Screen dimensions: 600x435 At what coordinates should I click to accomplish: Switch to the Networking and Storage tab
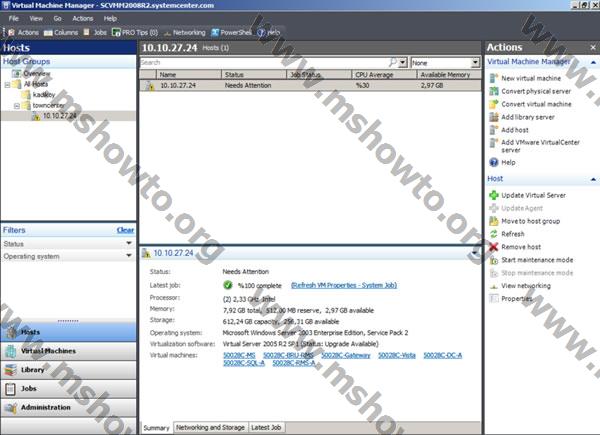(x=210, y=427)
